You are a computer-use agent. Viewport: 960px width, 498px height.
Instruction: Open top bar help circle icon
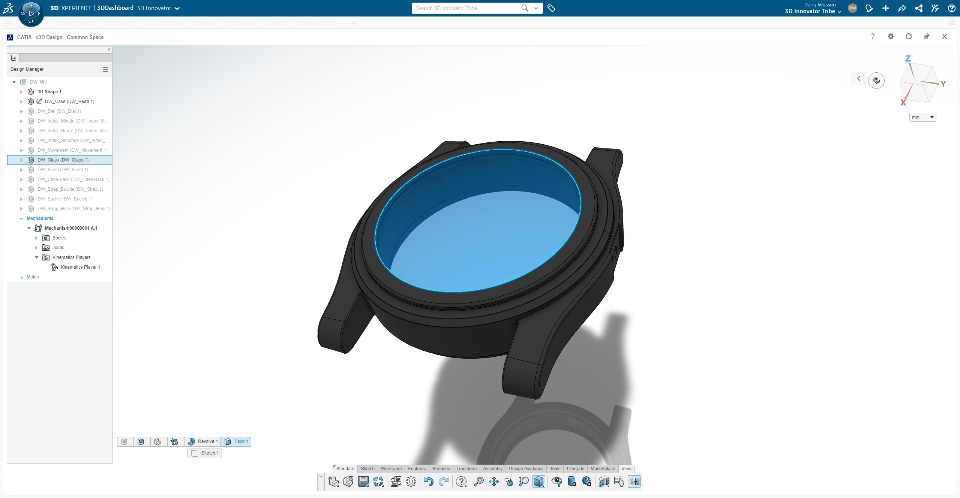click(952, 8)
